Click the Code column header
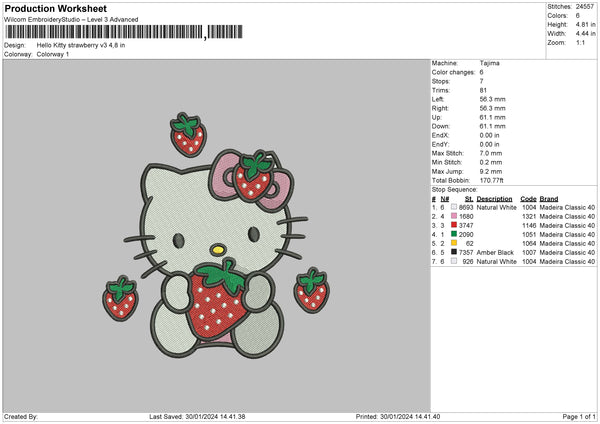This screenshot has width=600, height=424. coord(528,199)
